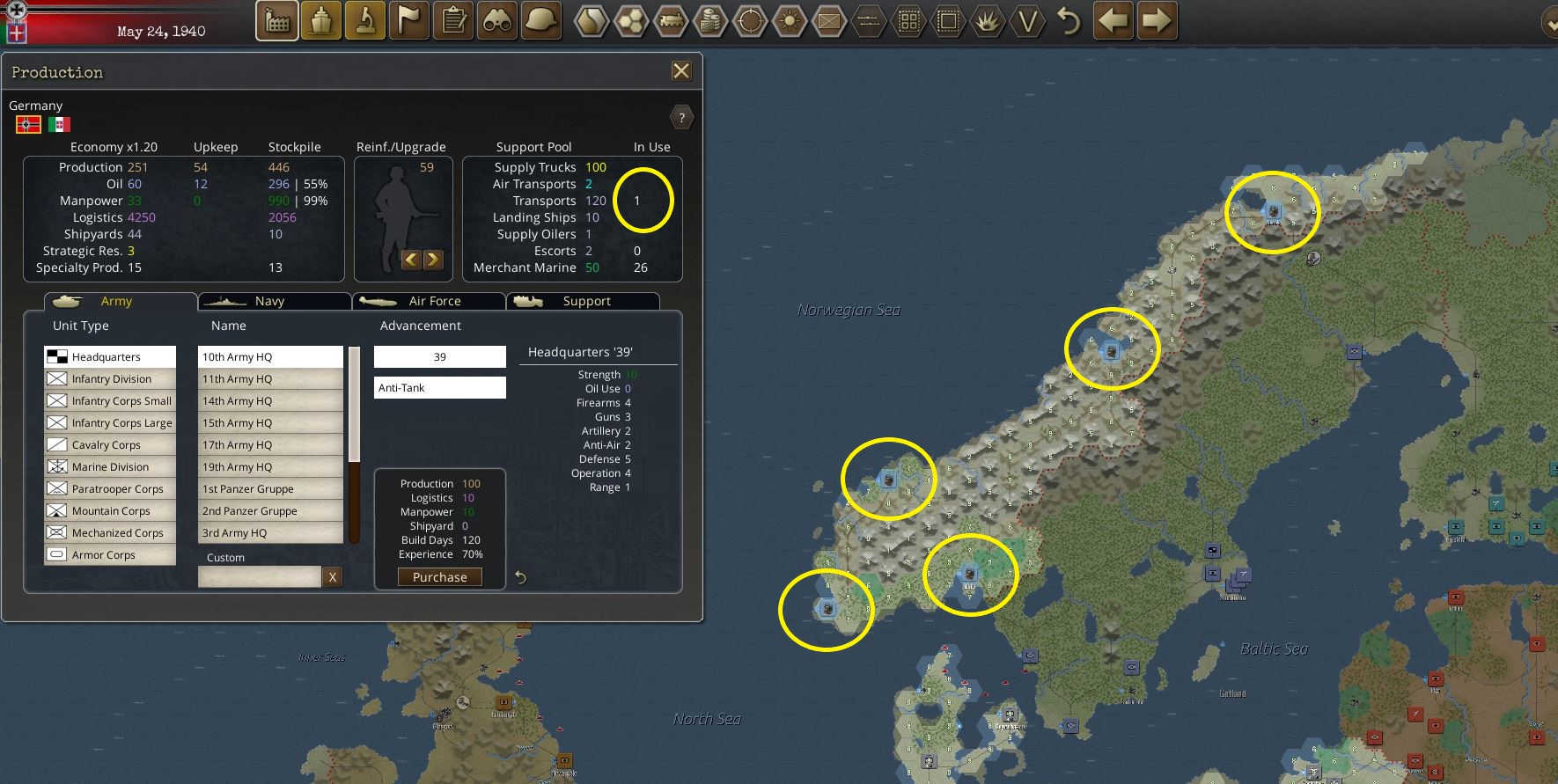This screenshot has height=784, width=1558.
Task: Pick the 15th Army HQ name
Action: click(270, 422)
